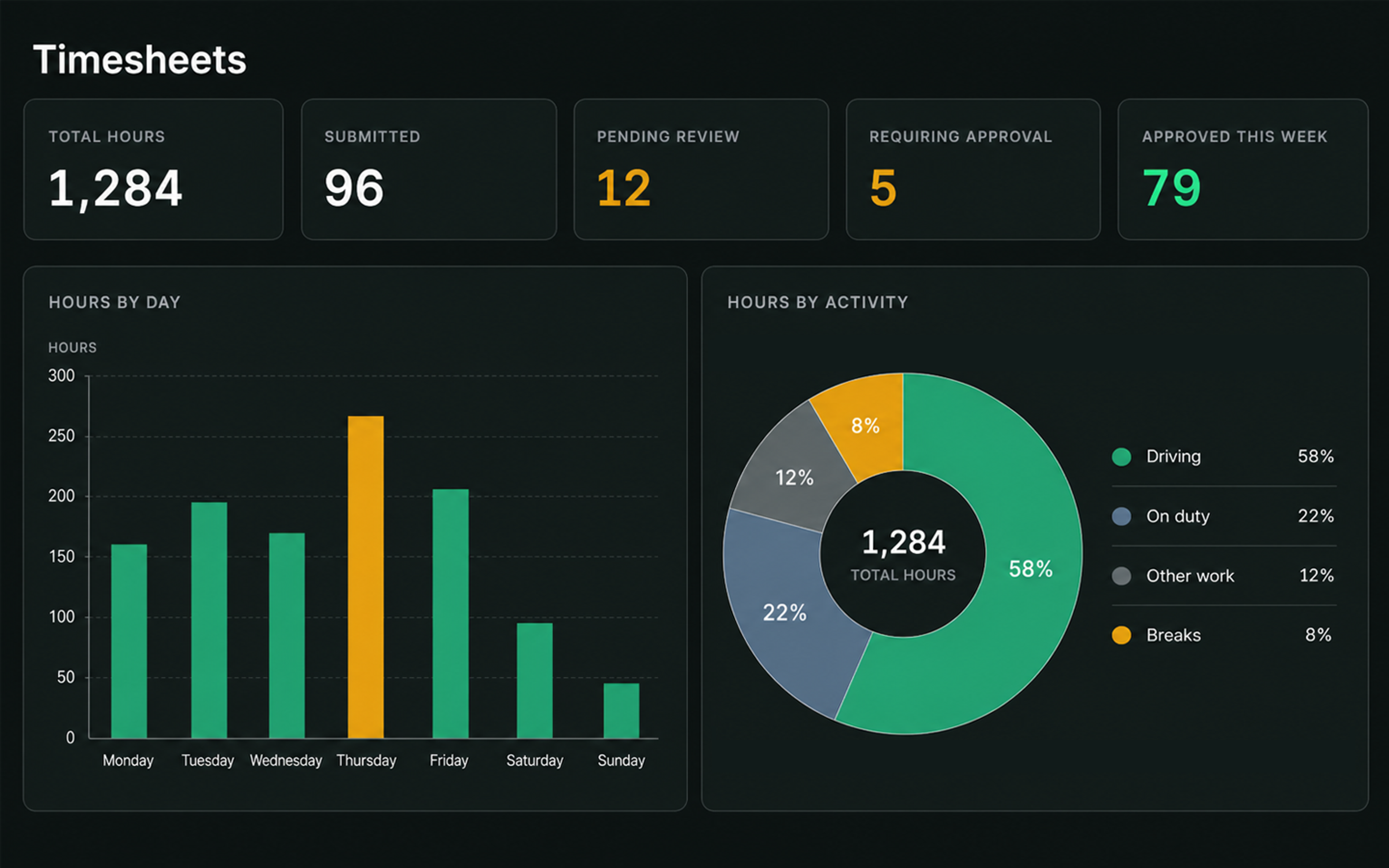
Task: Select the orange Thursday bar
Action: 366,577
